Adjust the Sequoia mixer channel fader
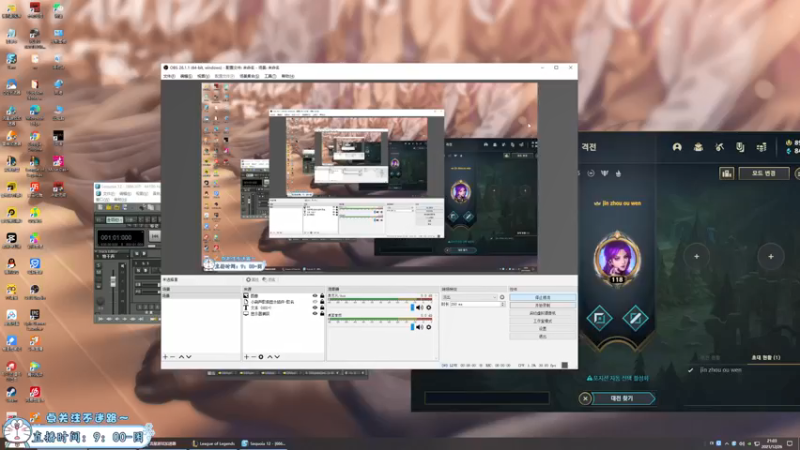This screenshot has width=800, height=450. pos(113,281)
